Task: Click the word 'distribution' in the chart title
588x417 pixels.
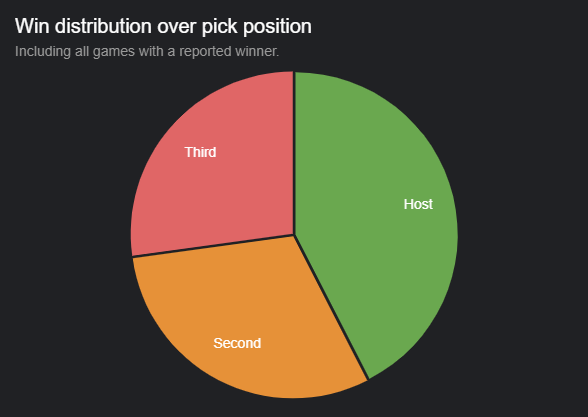Action: 104,26
